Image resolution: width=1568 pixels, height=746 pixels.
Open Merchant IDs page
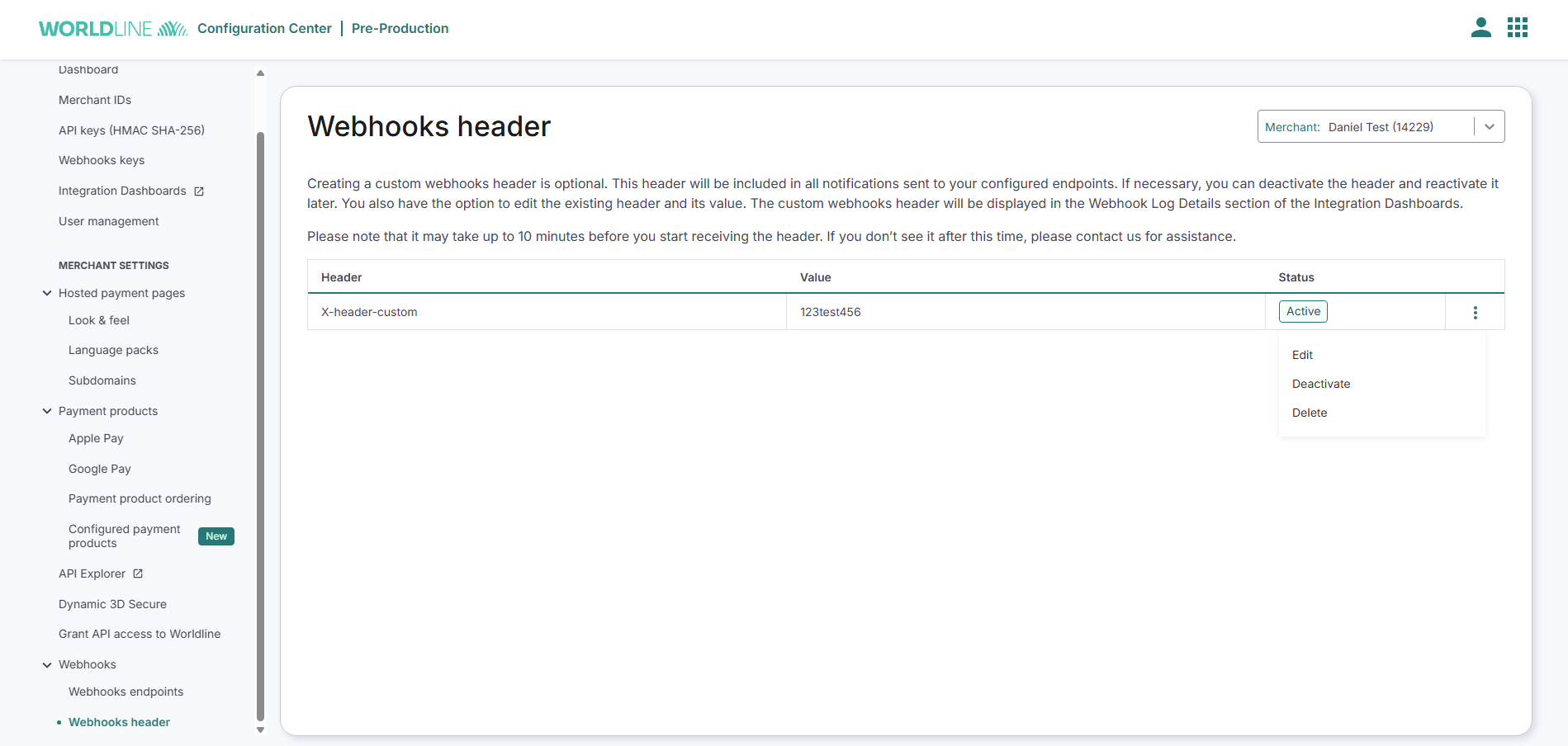pyautogui.click(x=95, y=100)
